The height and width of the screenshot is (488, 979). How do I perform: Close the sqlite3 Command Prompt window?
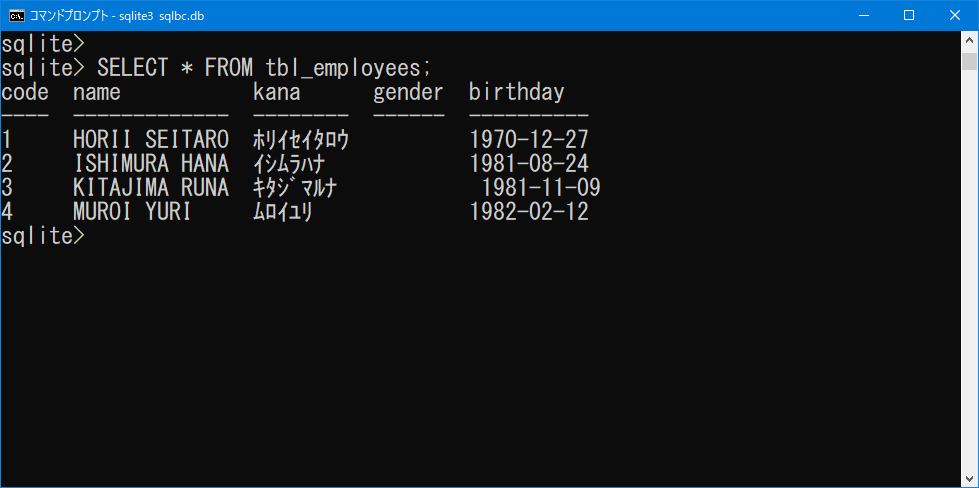[x=955, y=16]
